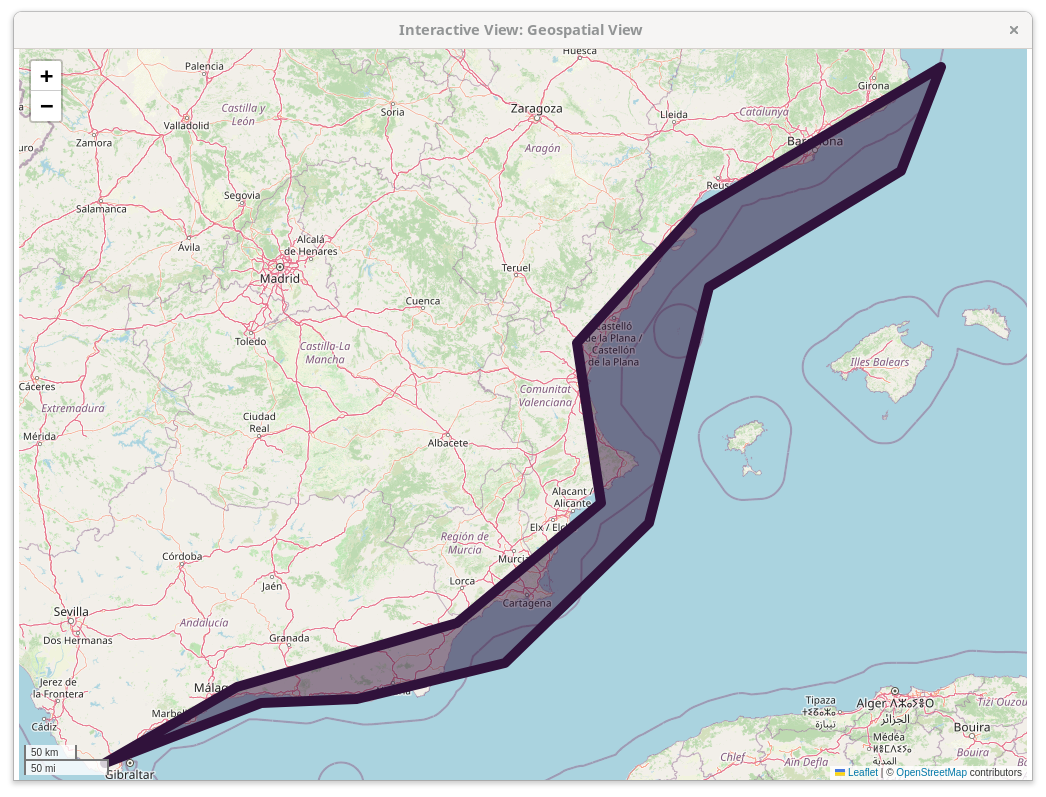1046x797 pixels.
Task: Click the Toledo city label
Action: (x=250, y=341)
